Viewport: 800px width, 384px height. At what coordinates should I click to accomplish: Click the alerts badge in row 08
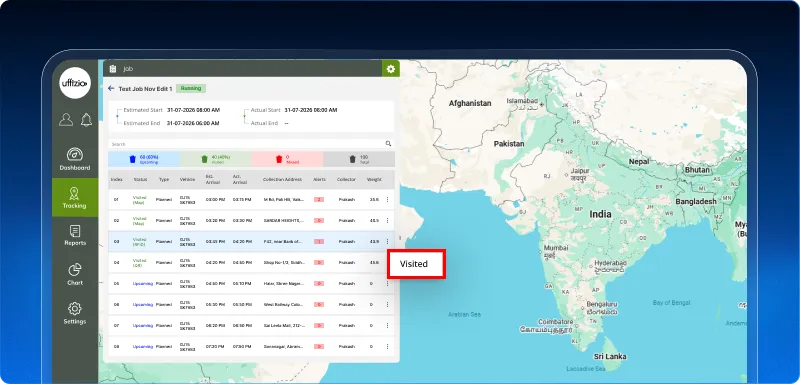pos(319,346)
